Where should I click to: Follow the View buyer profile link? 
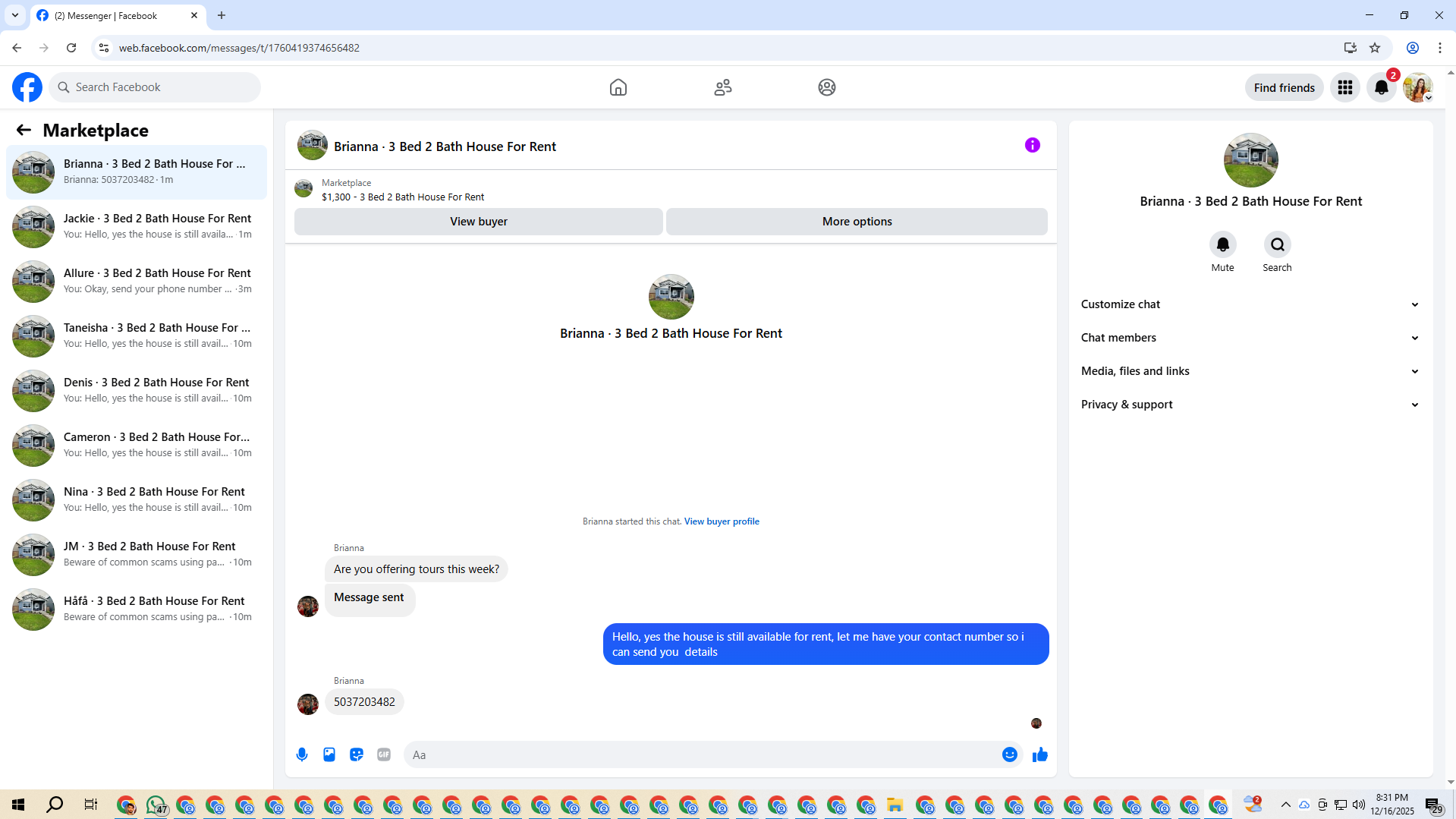click(x=722, y=521)
